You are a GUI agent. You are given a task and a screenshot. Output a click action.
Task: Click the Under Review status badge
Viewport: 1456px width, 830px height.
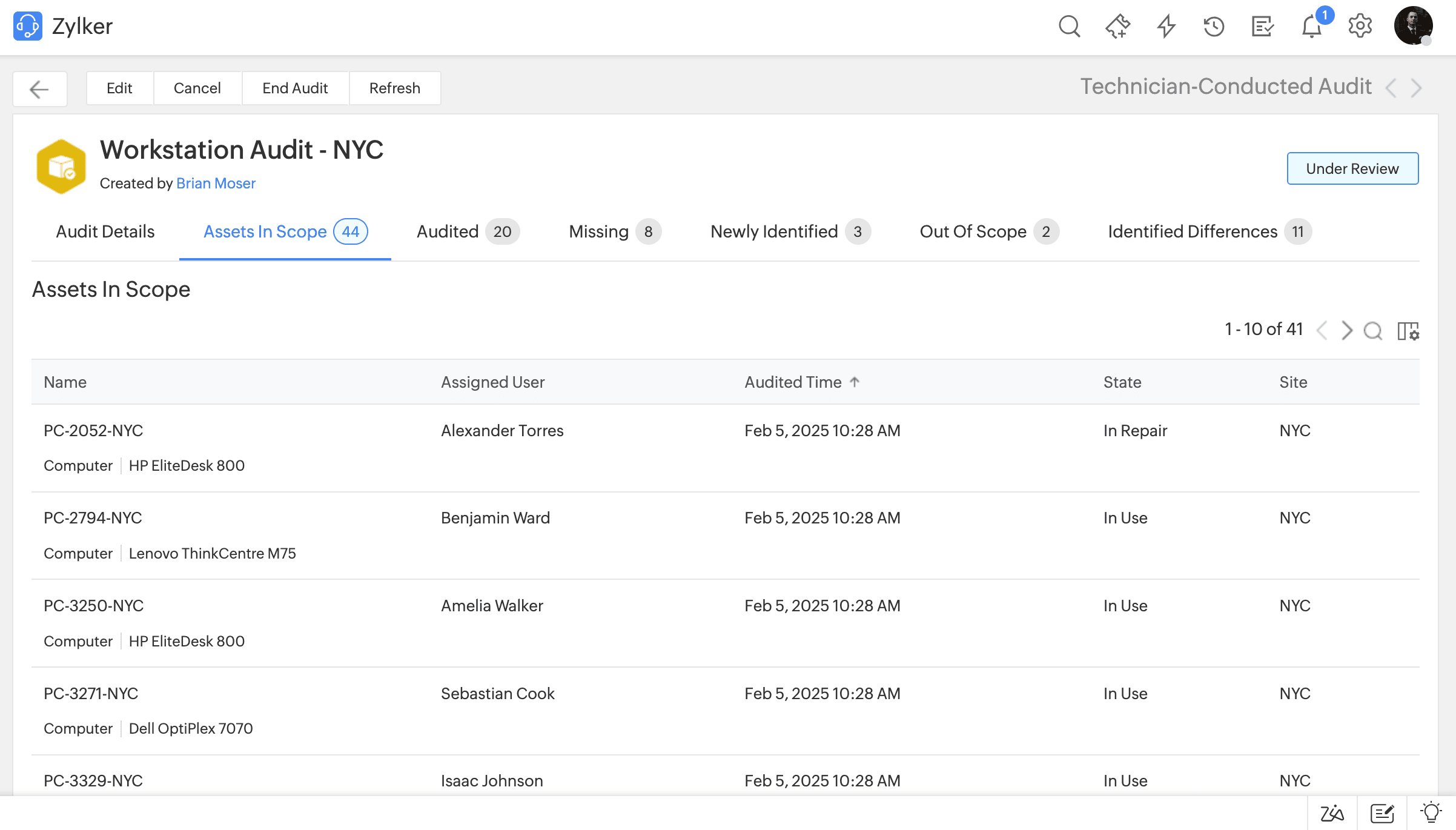coord(1352,168)
